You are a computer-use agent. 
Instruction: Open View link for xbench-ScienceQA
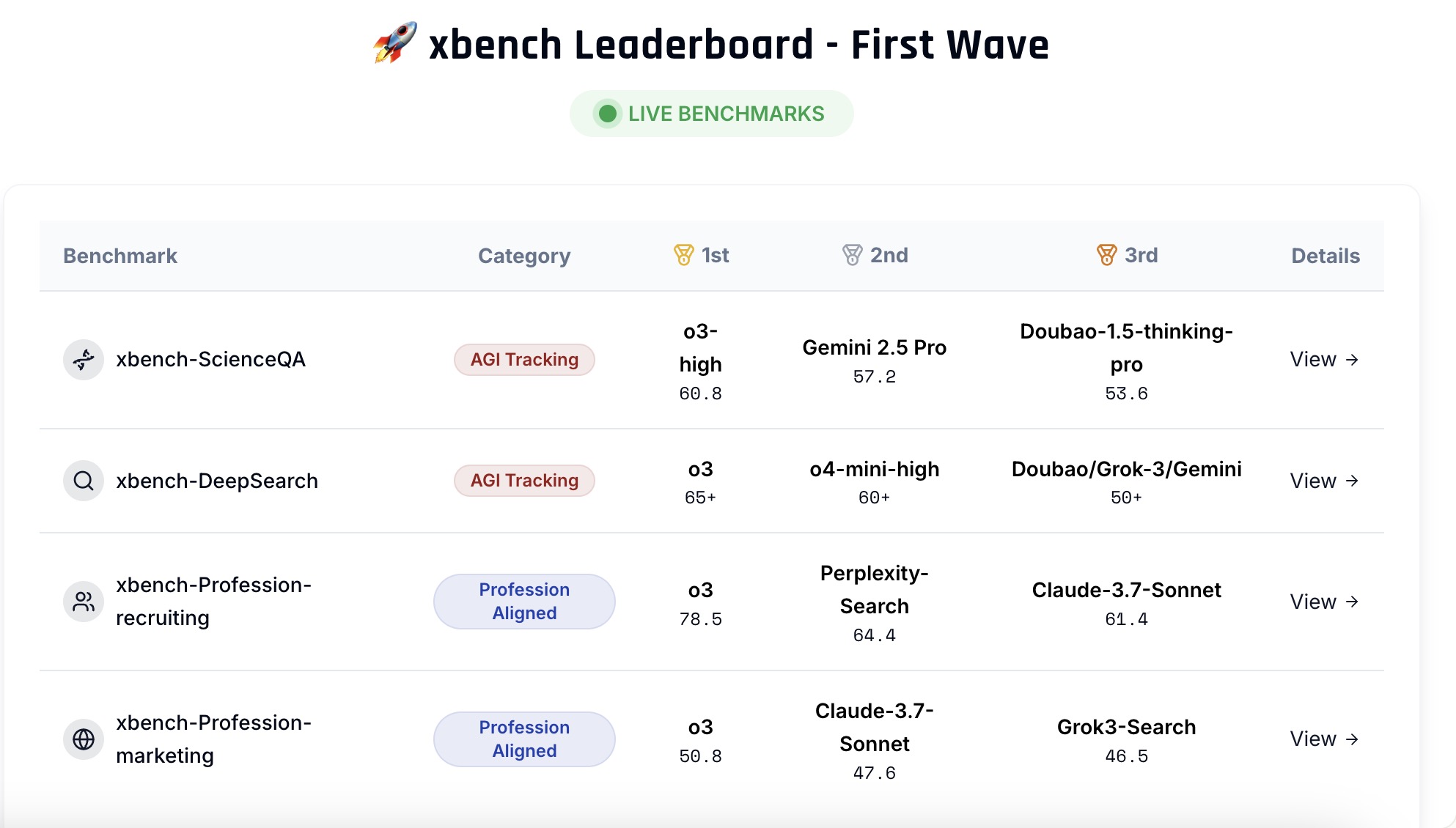click(x=1324, y=359)
